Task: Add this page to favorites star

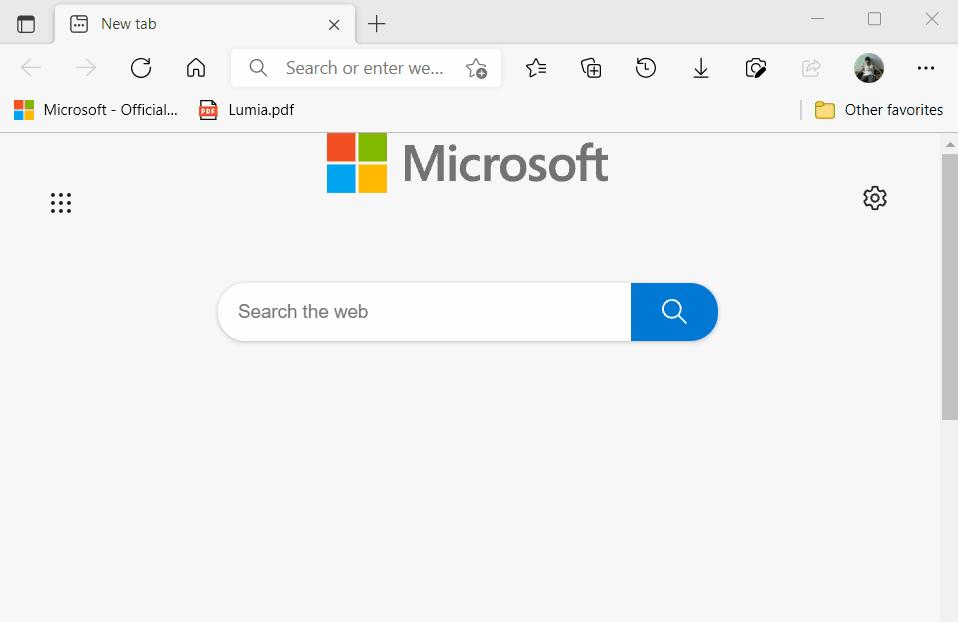Action: click(x=476, y=68)
